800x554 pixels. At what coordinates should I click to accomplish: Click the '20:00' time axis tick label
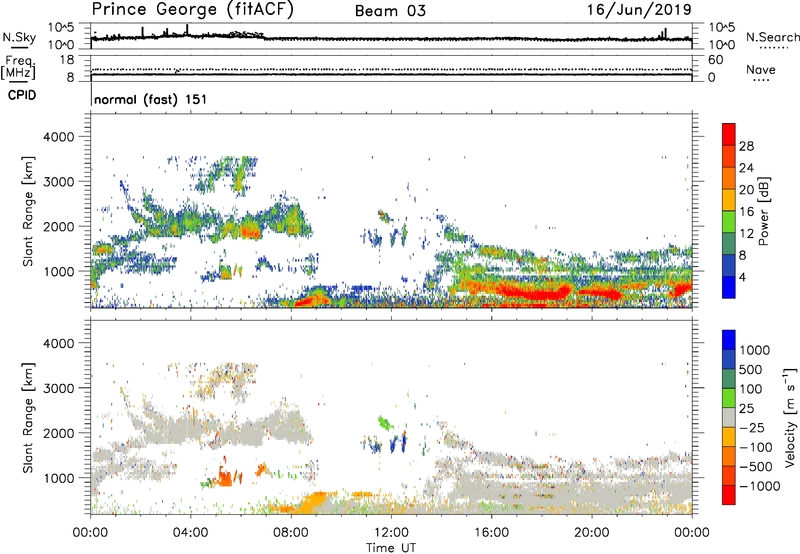coord(592,533)
